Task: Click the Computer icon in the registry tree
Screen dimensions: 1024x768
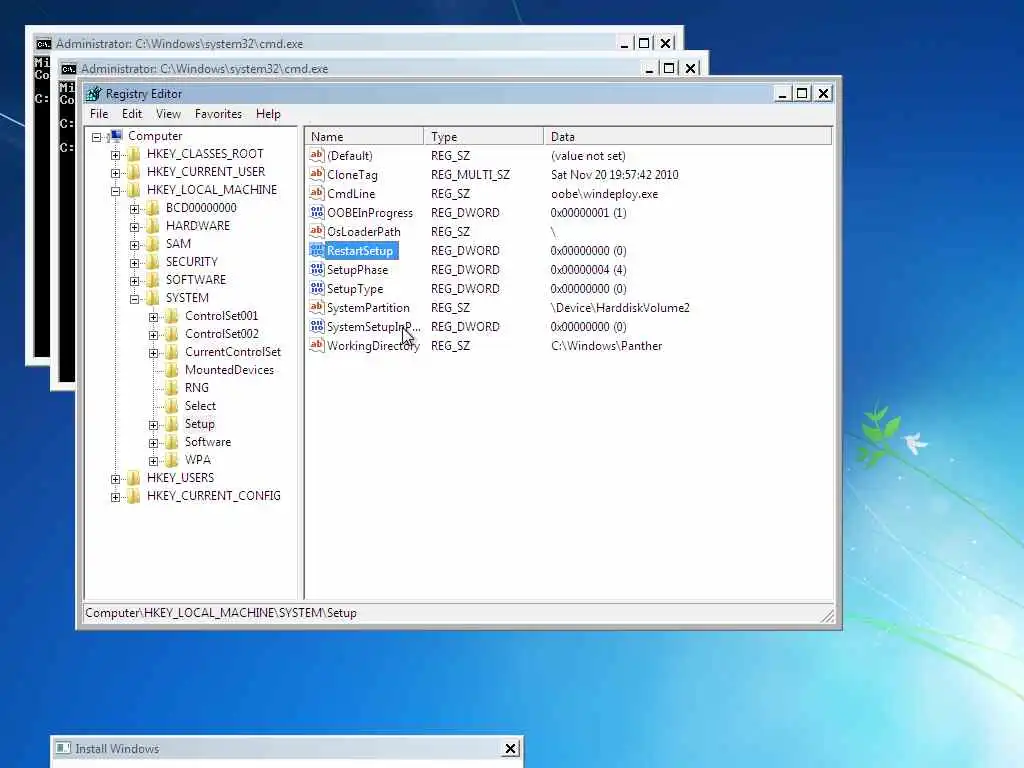Action: tap(117, 136)
